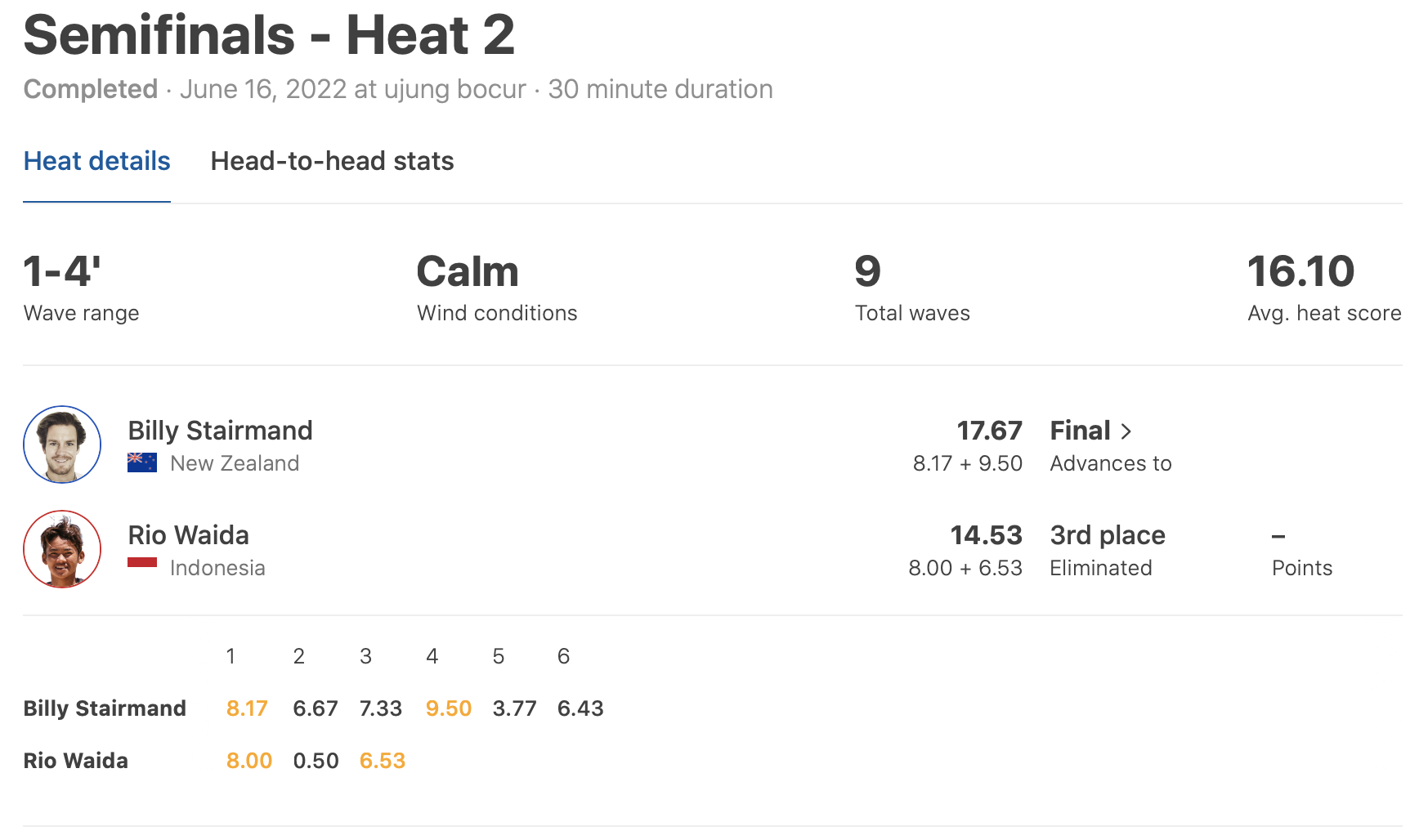Click the chevron arrow beside Final

coord(1126,431)
